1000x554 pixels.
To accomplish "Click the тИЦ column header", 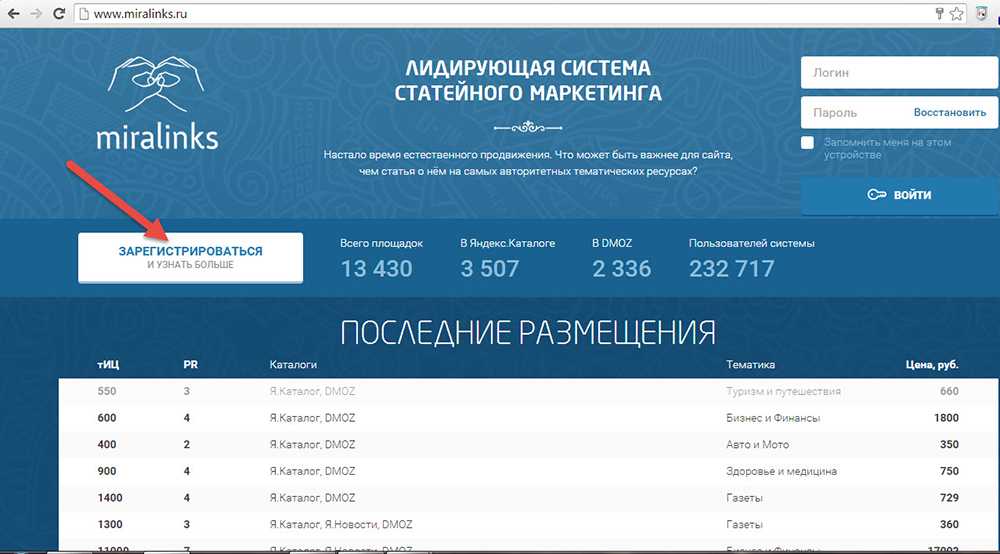I will point(107,365).
